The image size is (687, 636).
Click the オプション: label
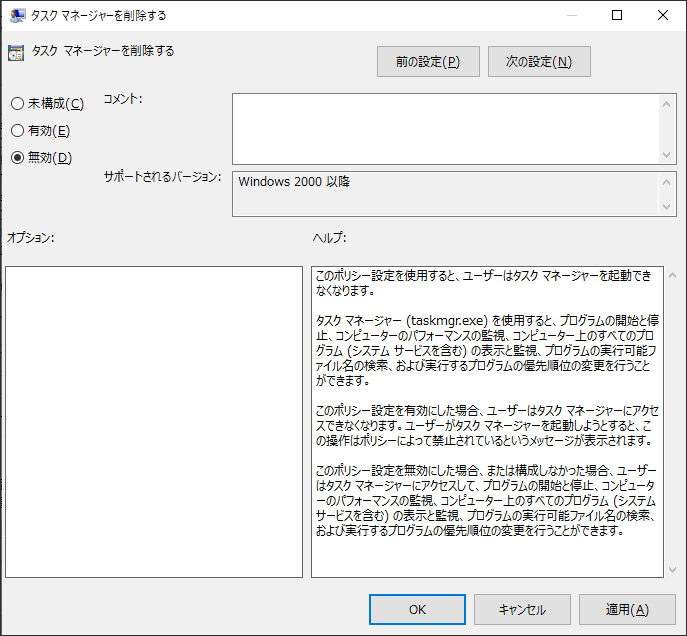[31, 238]
